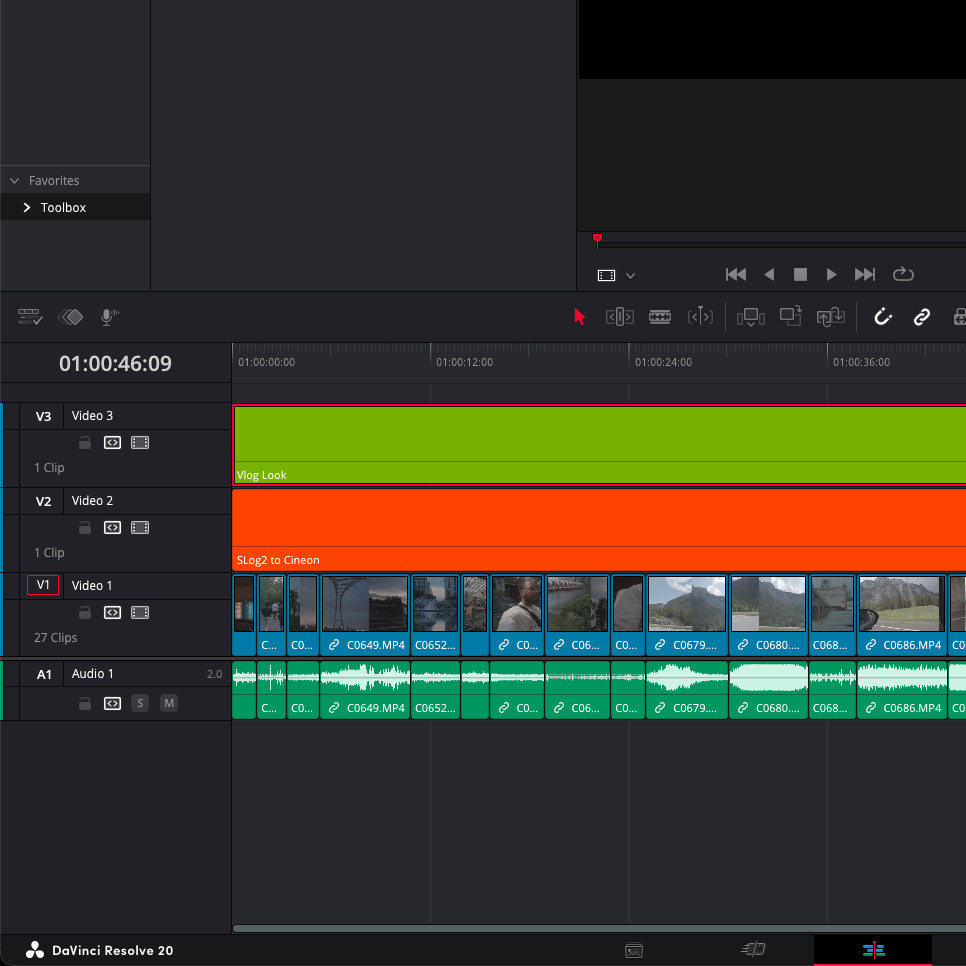Expand the Toolbox item
966x966 pixels.
[x=27, y=207]
